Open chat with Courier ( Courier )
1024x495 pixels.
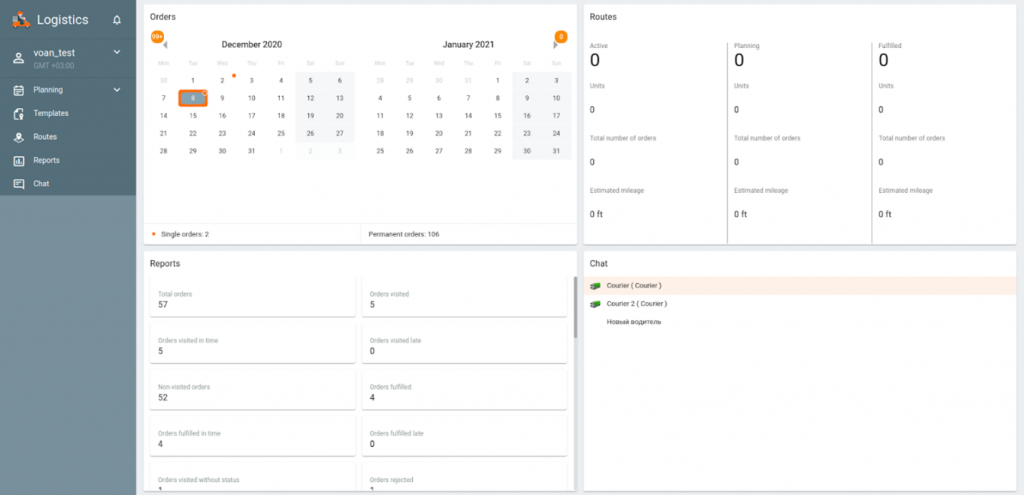633,286
